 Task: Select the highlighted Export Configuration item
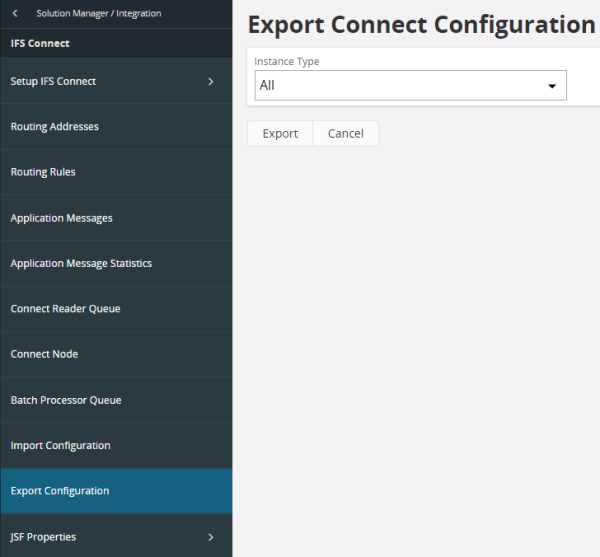(x=116, y=491)
